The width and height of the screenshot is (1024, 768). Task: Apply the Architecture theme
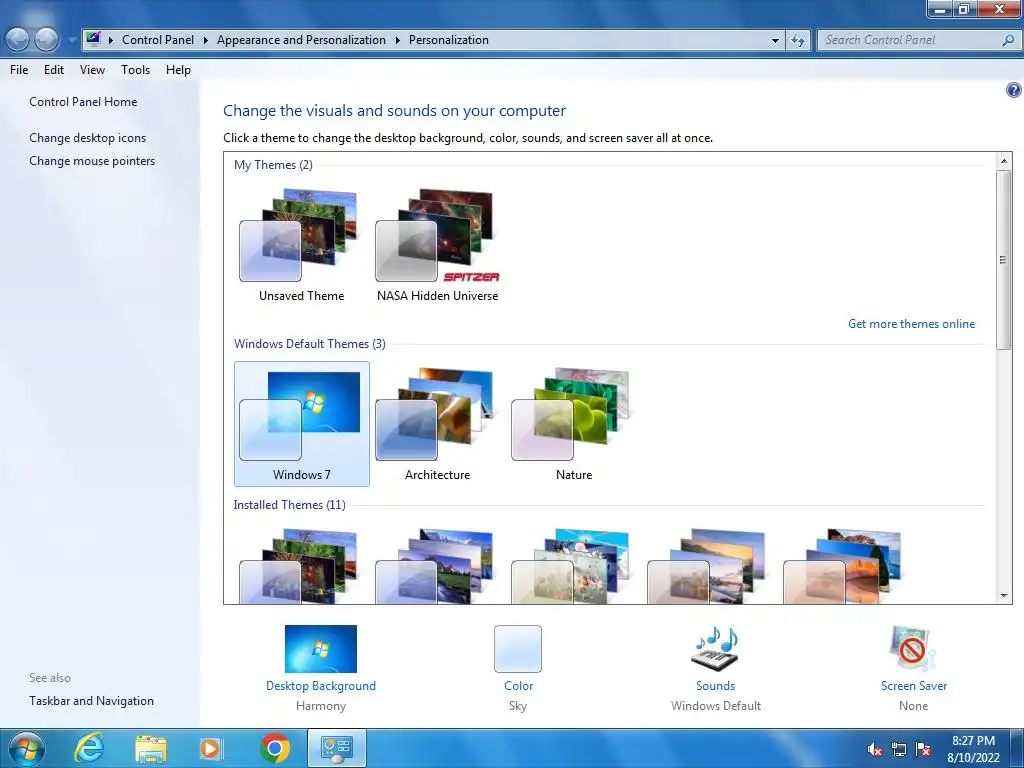[x=437, y=424]
